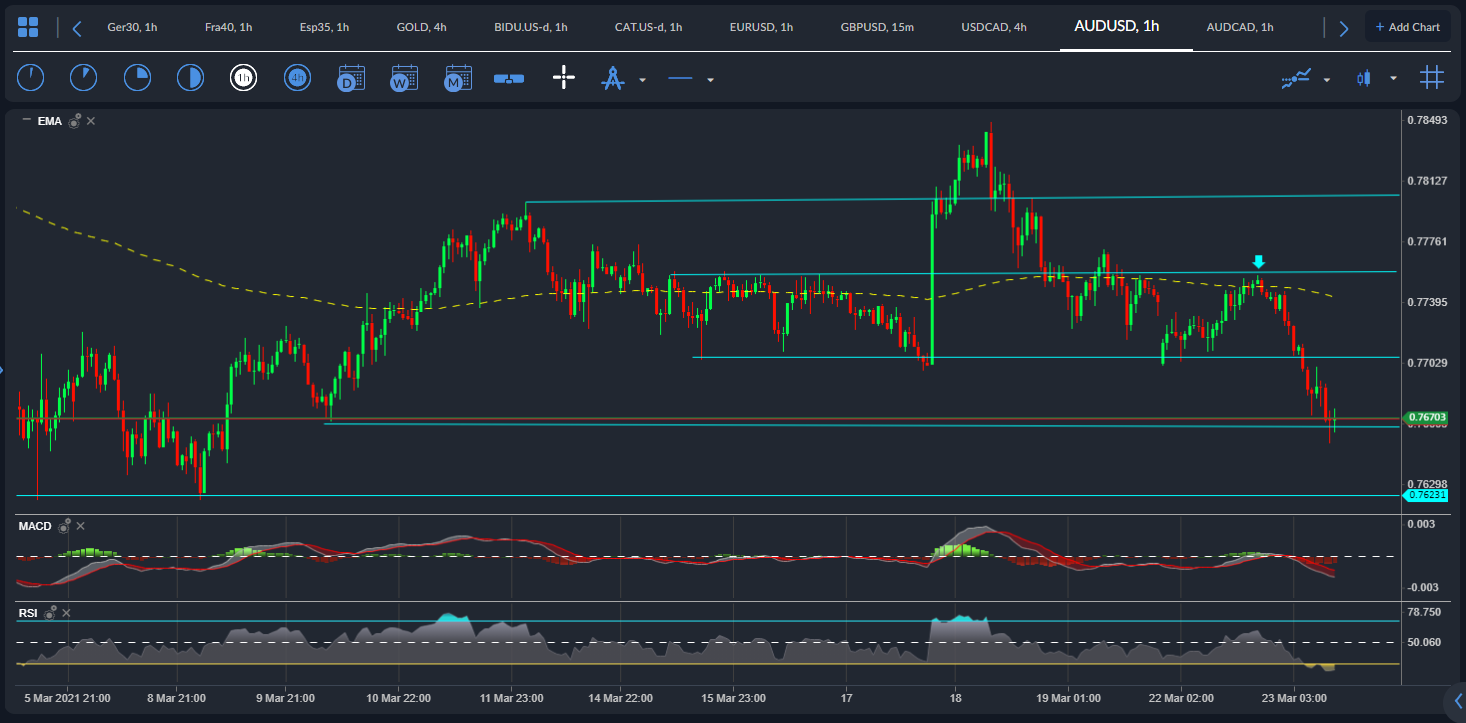Viewport: 1466px width, 723px height.
Task: Click the current price tag 0.76703
Action: point(1426,416)
